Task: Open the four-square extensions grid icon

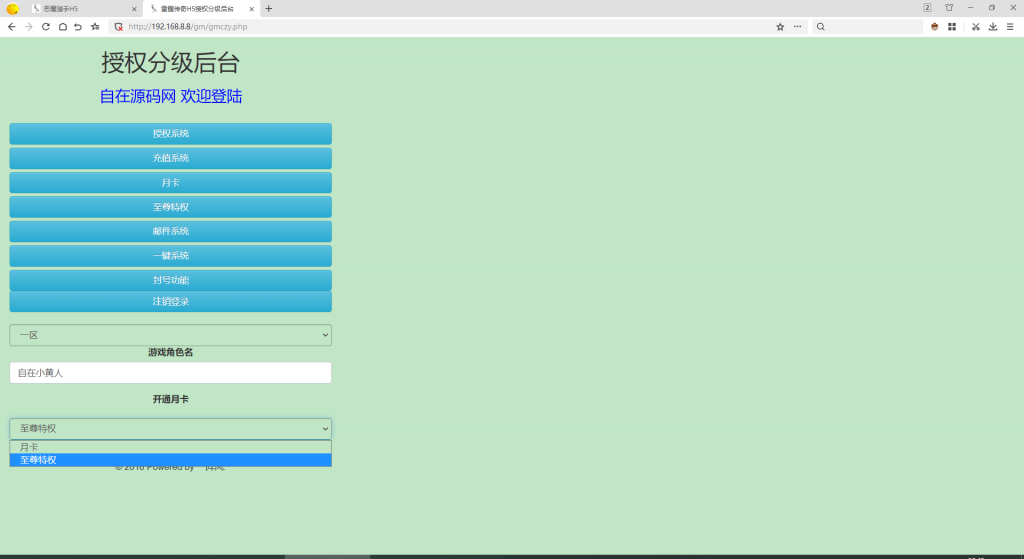Action: click(x=952, y=27)
